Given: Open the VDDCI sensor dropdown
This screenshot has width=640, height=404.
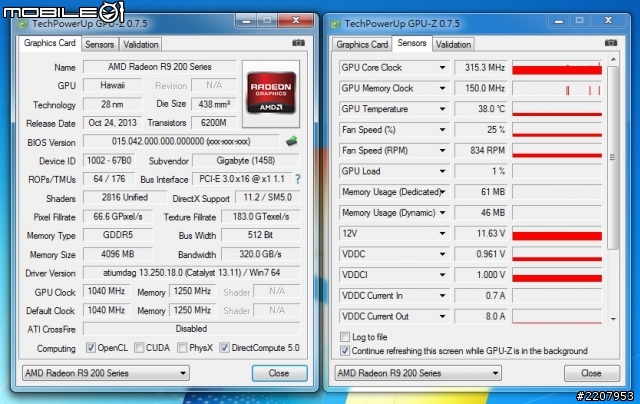Looking at the screenshot, I should point(442,275).
